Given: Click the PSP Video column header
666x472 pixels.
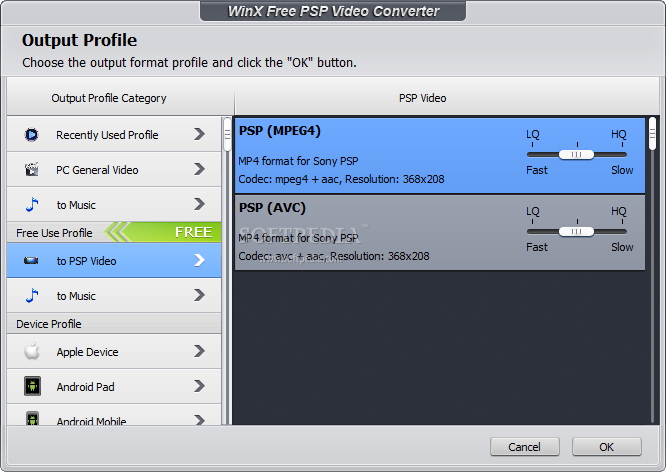Looking at the screenshot, I should click(423, 98).
